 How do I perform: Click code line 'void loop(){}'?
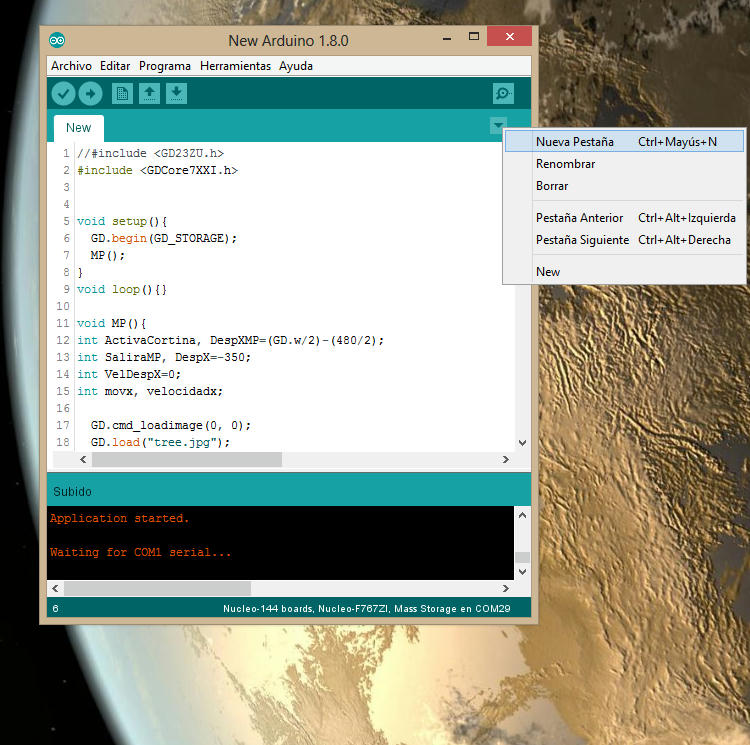coord(122,289)
